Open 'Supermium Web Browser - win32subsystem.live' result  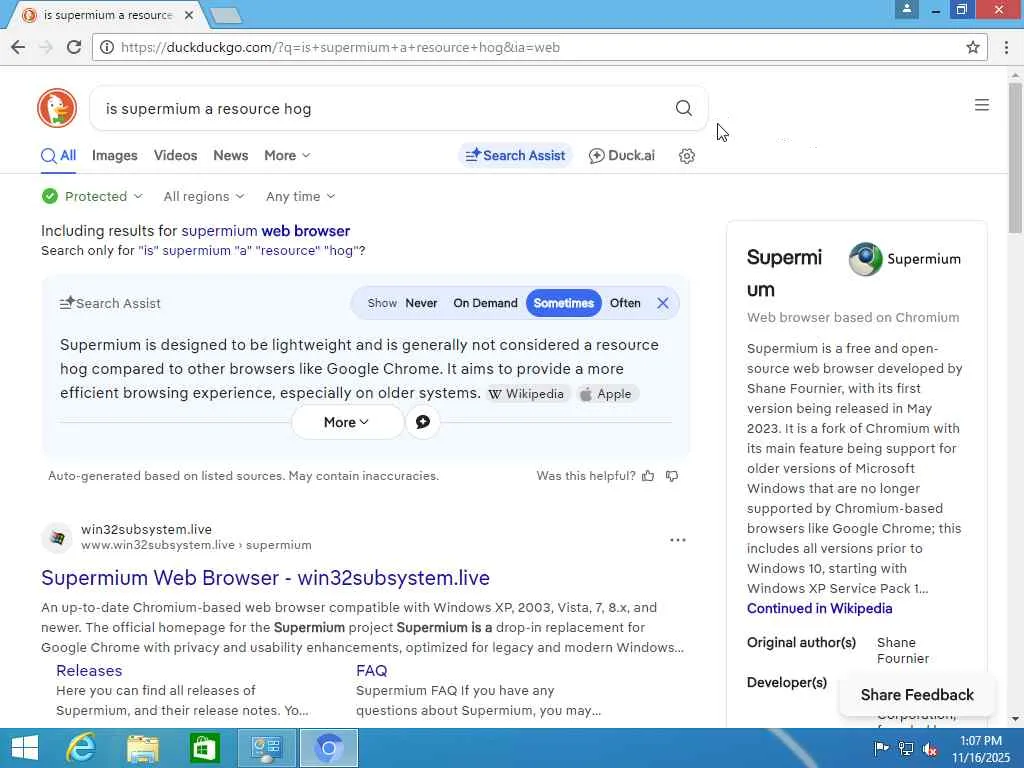[x=265, y=578]
